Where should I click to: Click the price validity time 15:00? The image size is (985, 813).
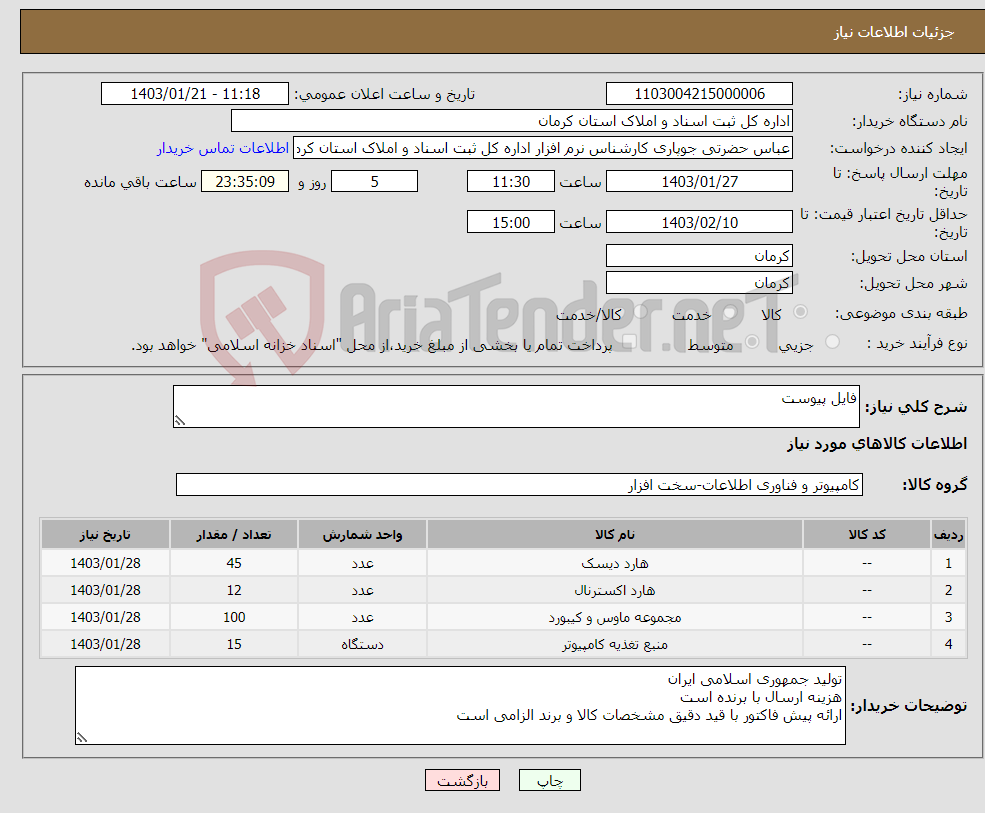[511, 222]
